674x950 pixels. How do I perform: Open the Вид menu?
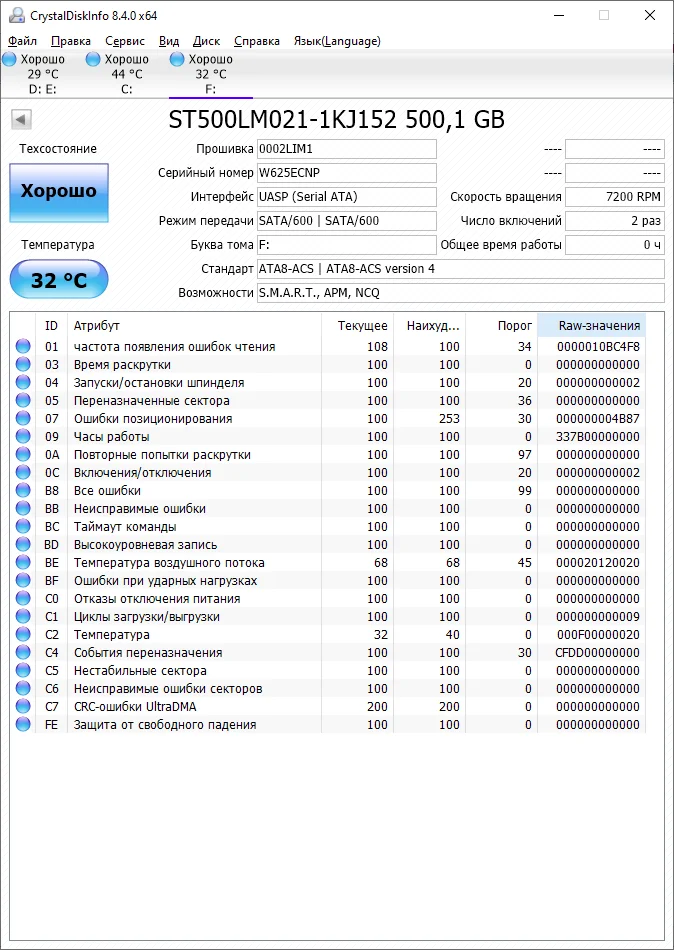point(169,41)
